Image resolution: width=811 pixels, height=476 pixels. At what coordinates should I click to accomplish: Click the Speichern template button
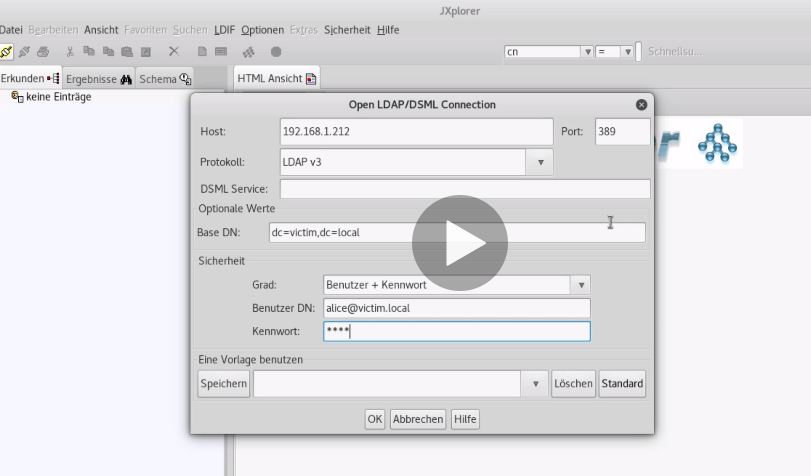click(x=224, y=384)
